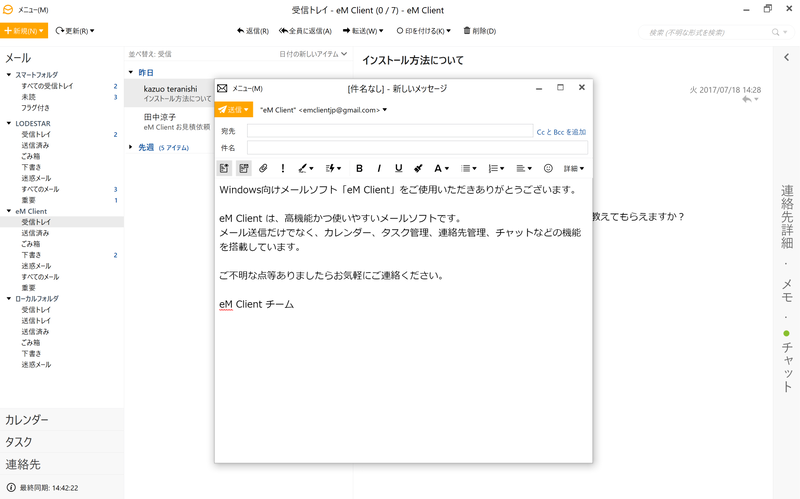The width and height of the screenshot is (800, 499).
Task: Collapse the ローカルフォルダ tree group
Action: point(9,298)
